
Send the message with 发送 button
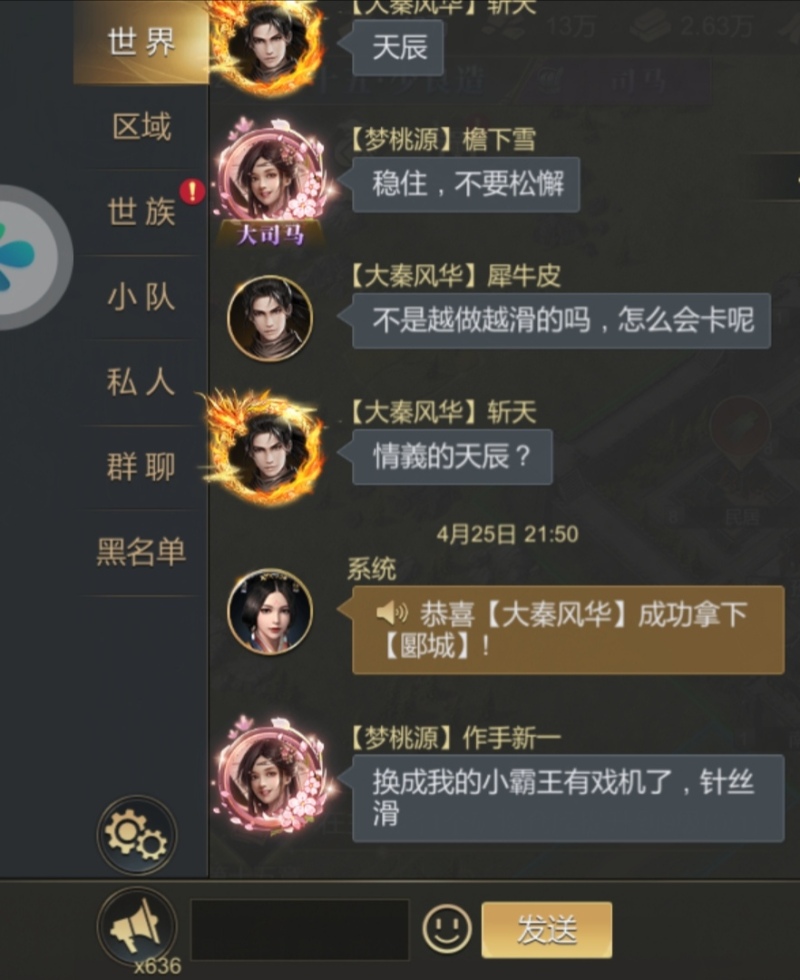tap(547, 929)
